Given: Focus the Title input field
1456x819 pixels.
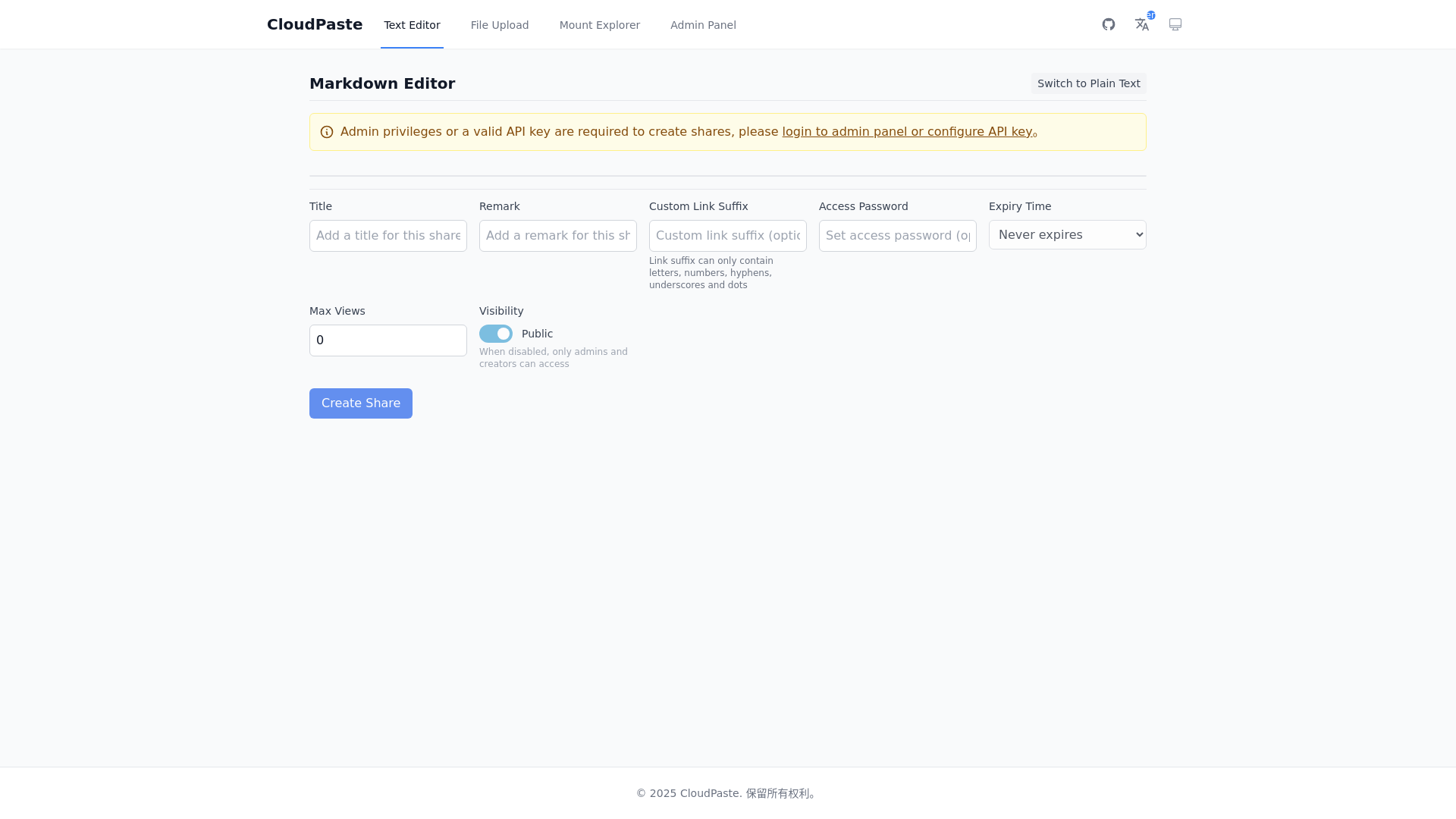Looking at the screenshot, I should pos(388,236).
